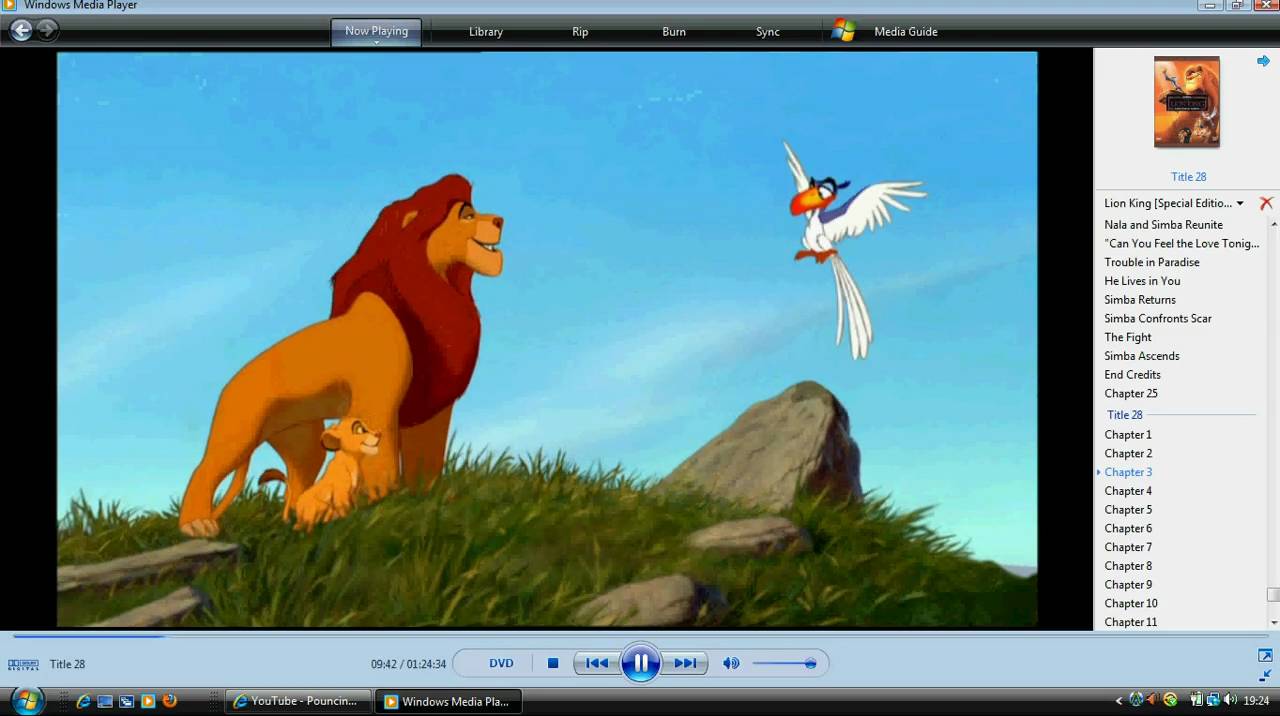This screenshot has width=1280, height=716.
Task: Open the Sync tab
Action: [x=768, y=32]
